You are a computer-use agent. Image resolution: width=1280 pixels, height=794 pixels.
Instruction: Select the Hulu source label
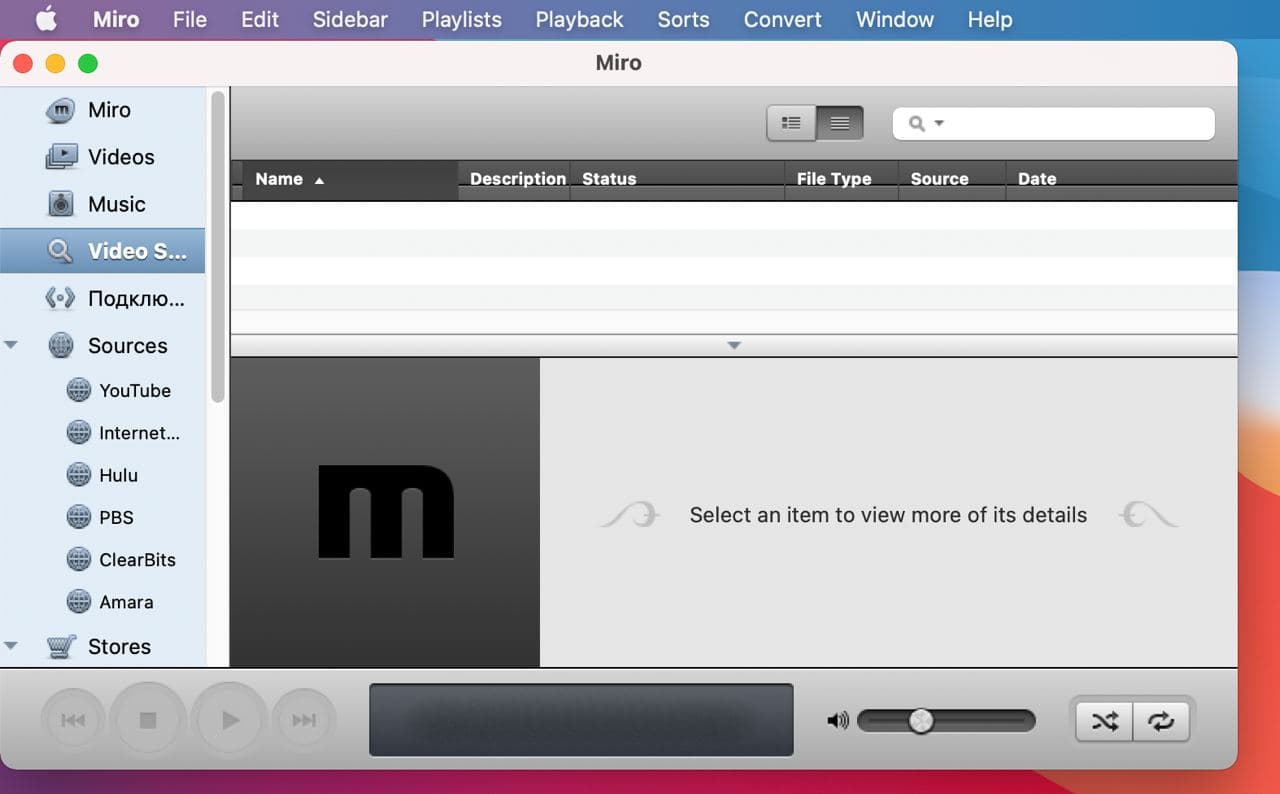118,475
